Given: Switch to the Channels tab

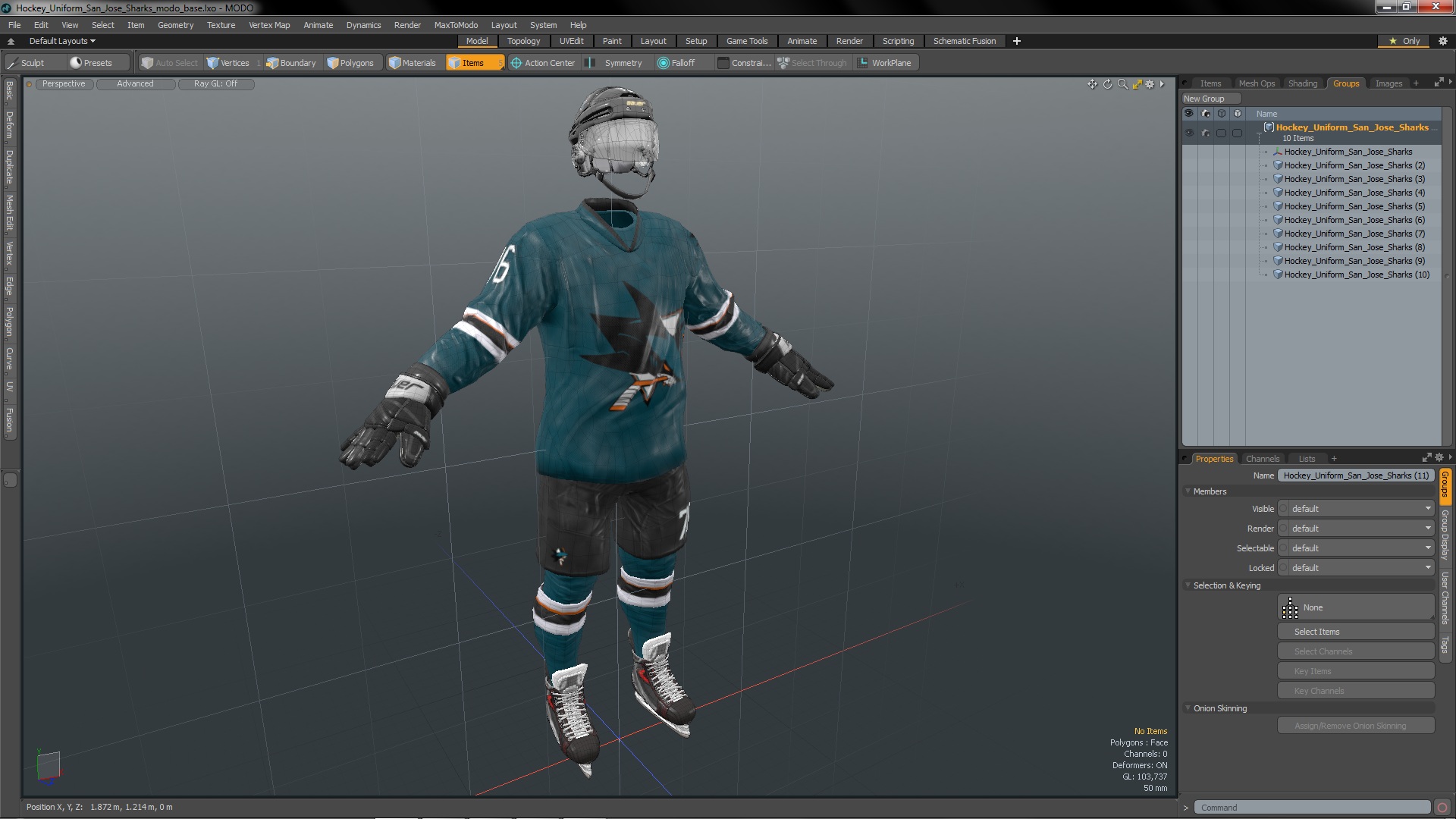Looking at the screenshot, I should point(1262,459).
